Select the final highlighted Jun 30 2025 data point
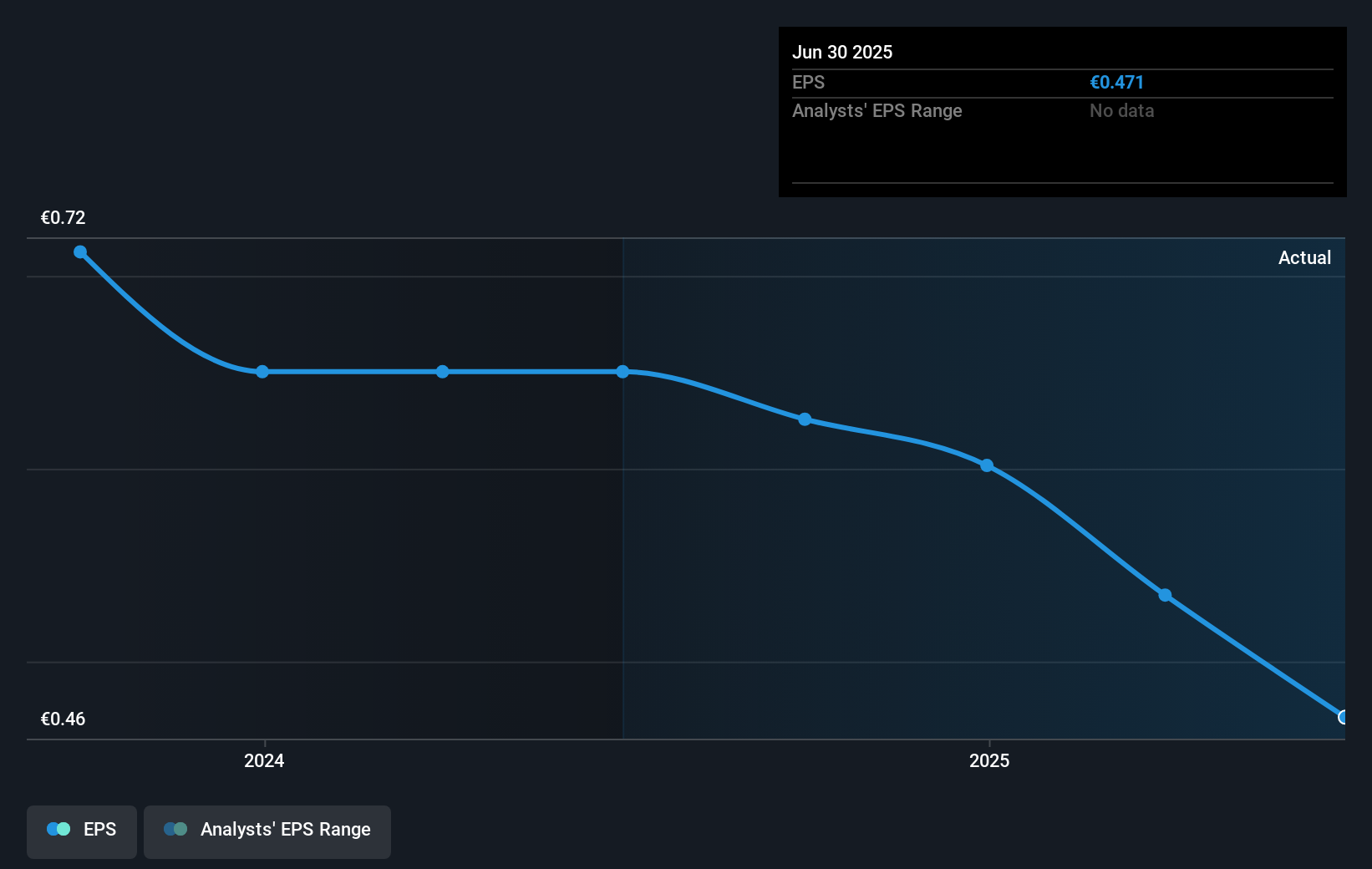This screenshot has width=1372, height=869. (x=1343, y=717)
